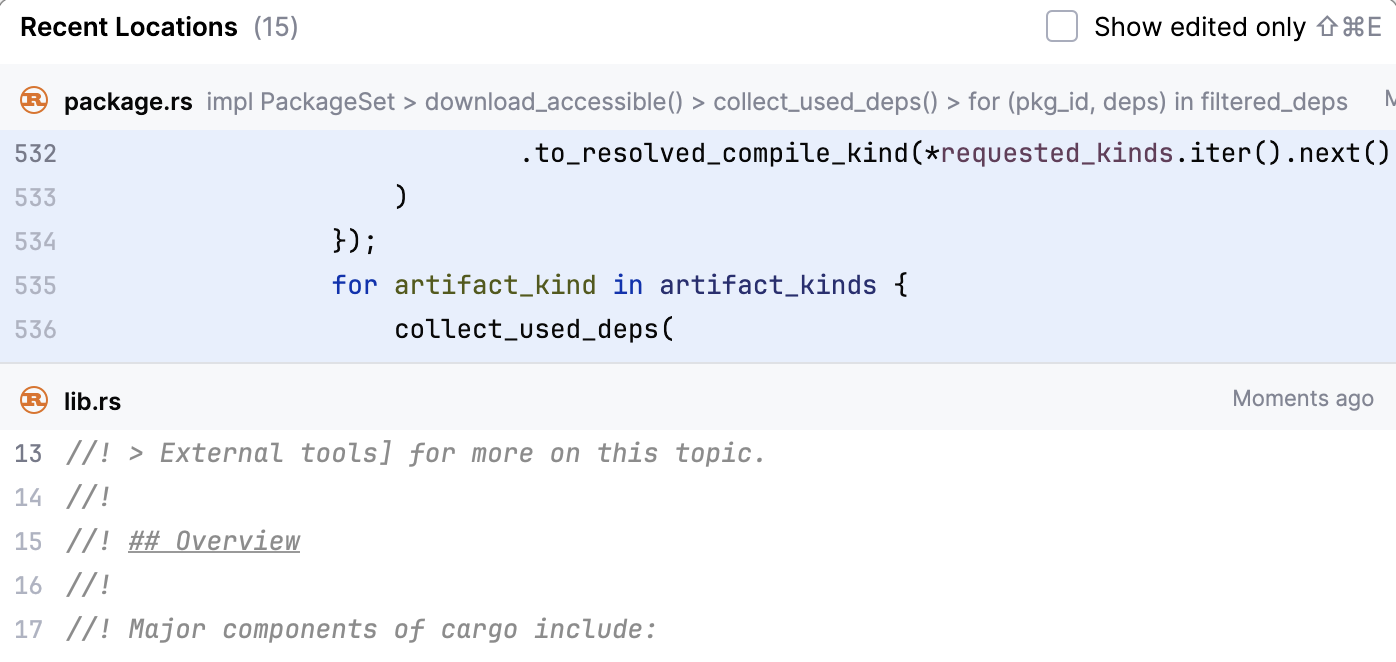
Task: Enable the Show edited only checkbox
Action: tap(1062, 27)
